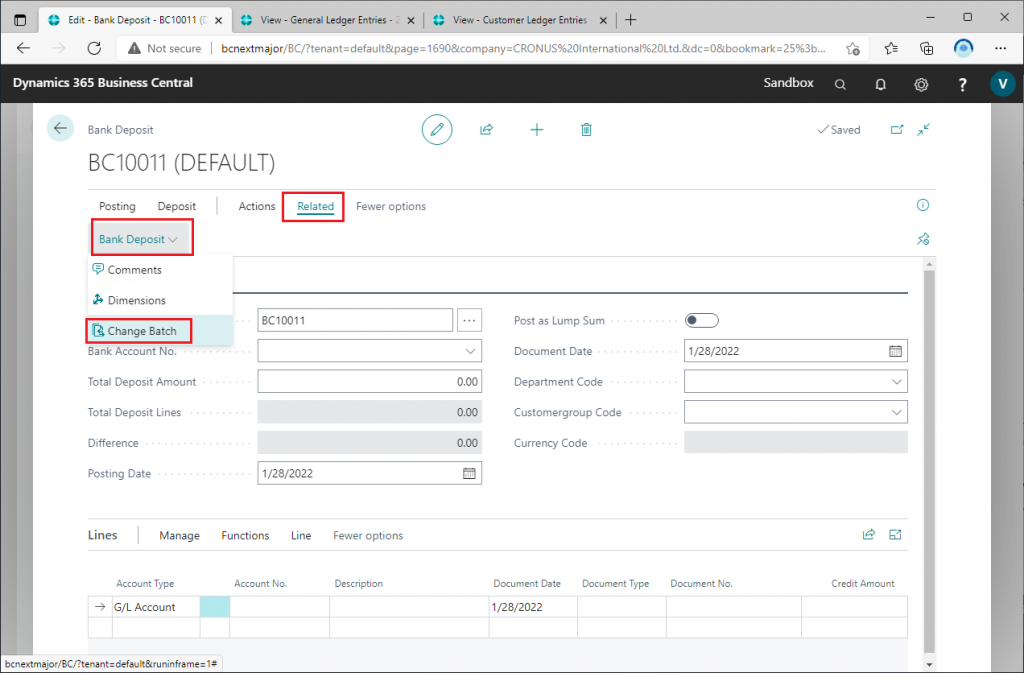
Task: Choose Change Batch from the menu
Action: pos(160,331)
